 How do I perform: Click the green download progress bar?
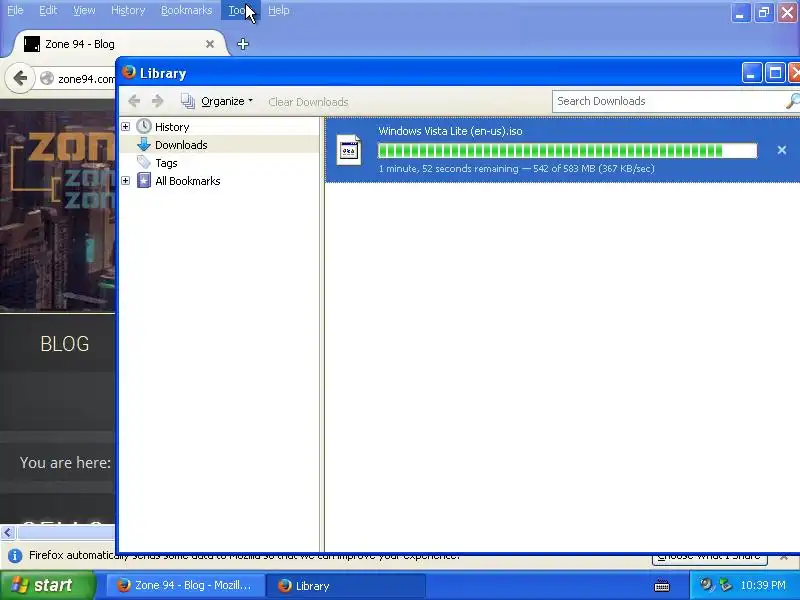(x=567, y=151)
